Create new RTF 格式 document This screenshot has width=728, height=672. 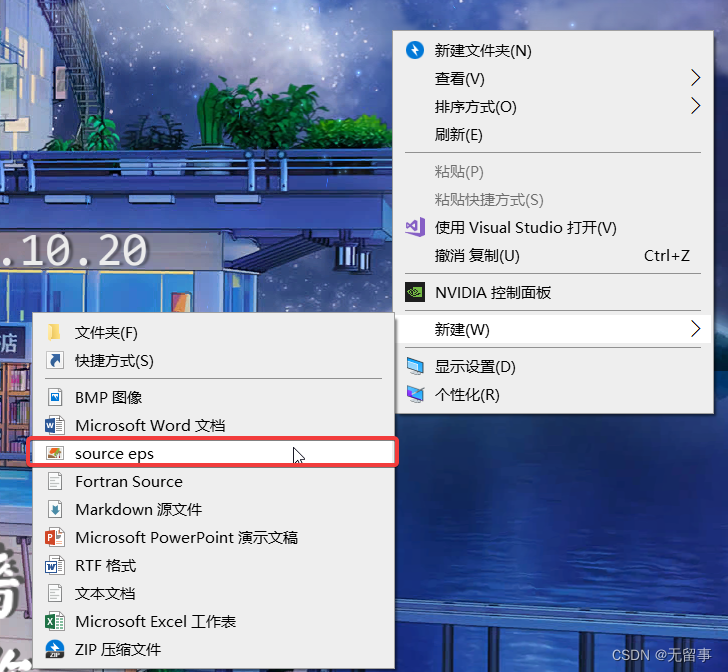pyautogui.click(x=214, y=565)
